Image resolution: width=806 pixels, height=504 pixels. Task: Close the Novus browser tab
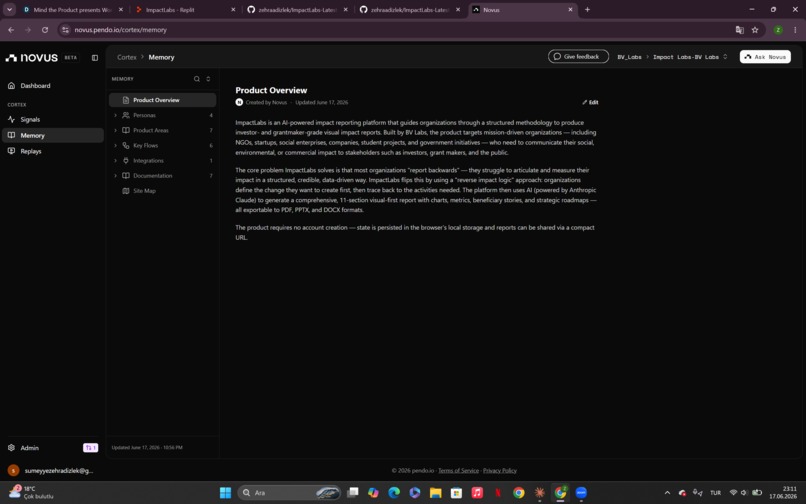(x=570, y=10)
